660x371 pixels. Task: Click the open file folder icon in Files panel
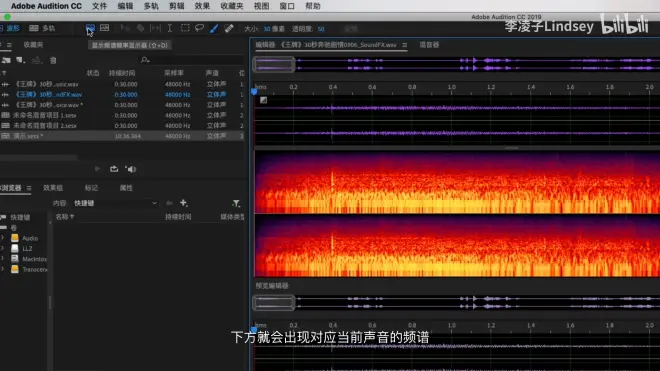click(x=6, y=60)
